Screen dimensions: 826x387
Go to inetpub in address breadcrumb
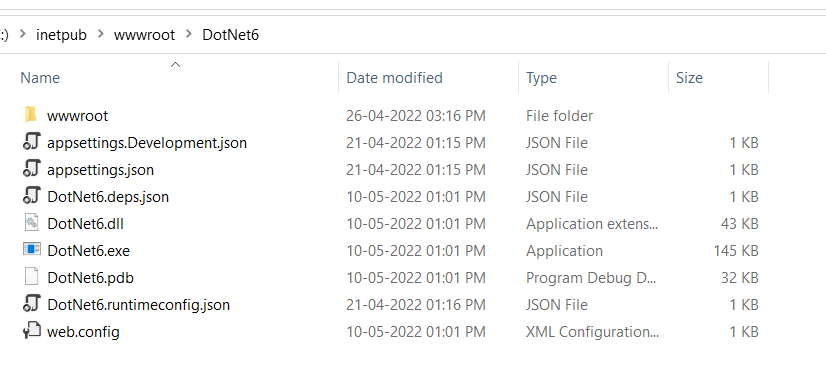61,35
